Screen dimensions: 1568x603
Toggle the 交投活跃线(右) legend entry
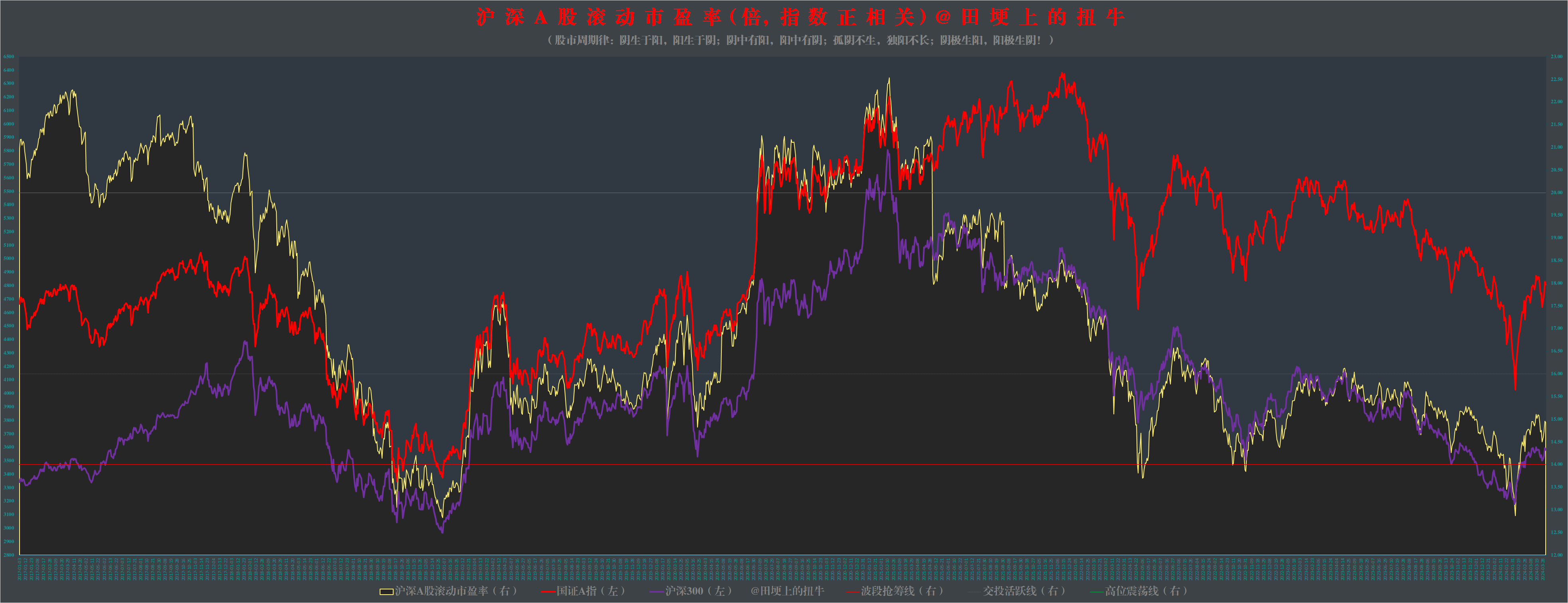tap(1025, 591)
